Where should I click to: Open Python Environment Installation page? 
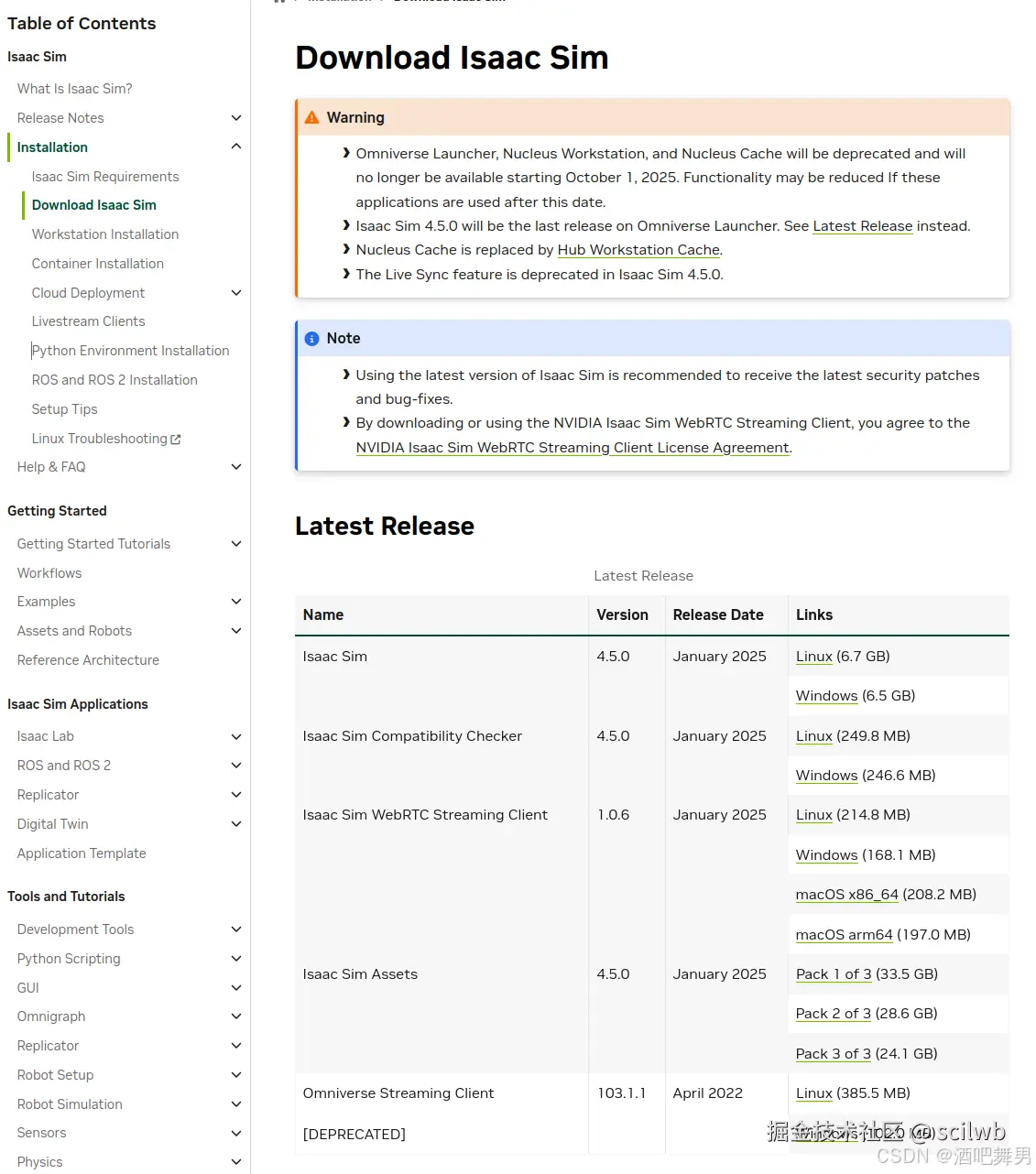click(x=130, y=351)
